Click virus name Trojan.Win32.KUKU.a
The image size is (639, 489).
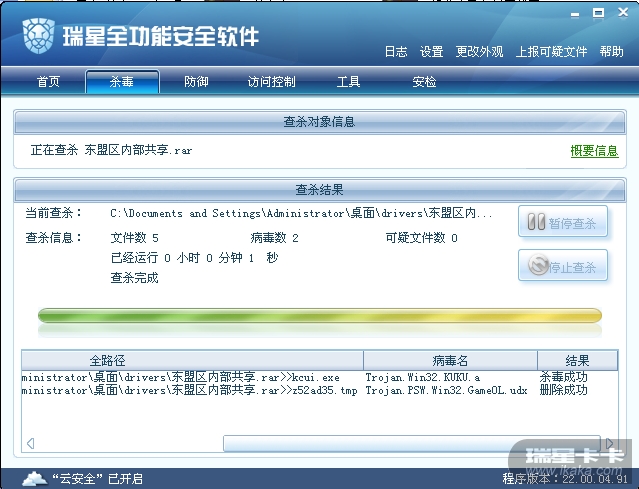tap(423, 377)
